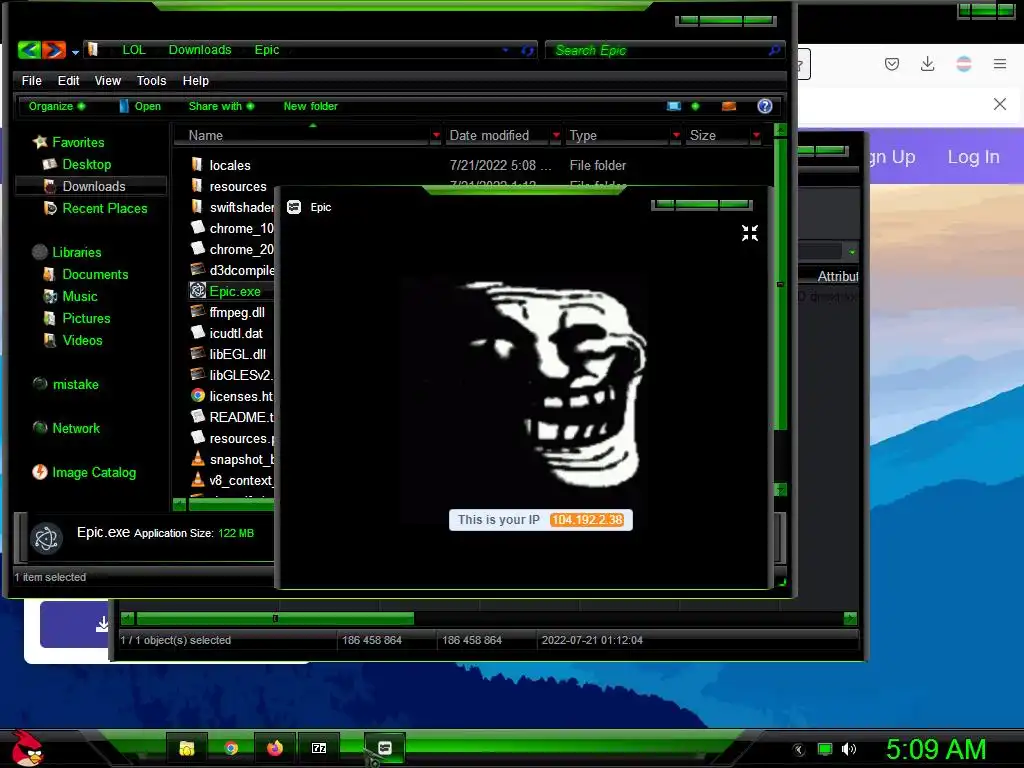
Task: Open the Documents library
Action: [95, 274]
